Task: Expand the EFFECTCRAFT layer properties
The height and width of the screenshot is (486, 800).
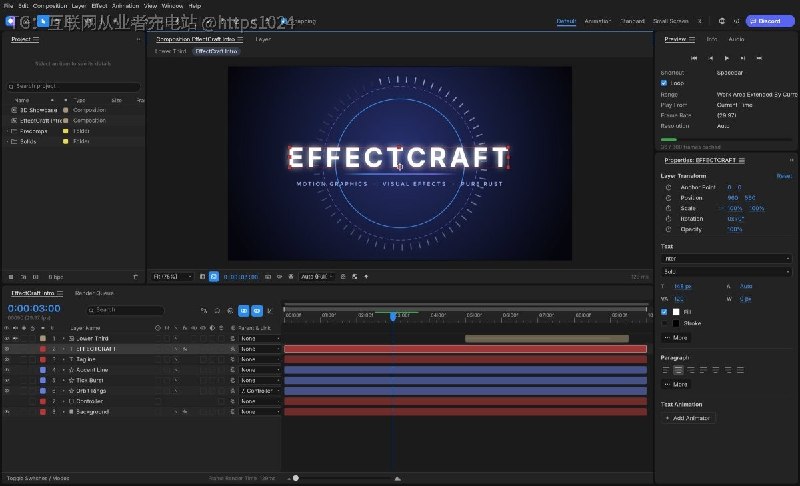Action: [64, 349]
